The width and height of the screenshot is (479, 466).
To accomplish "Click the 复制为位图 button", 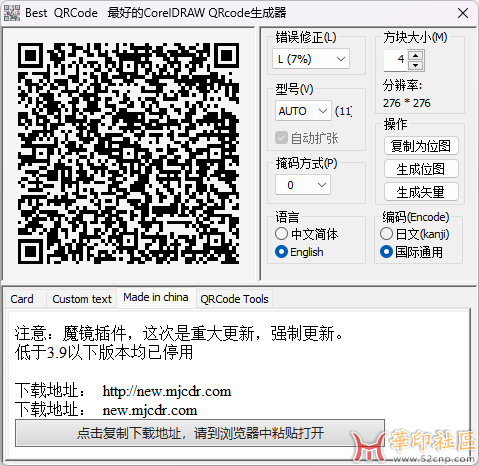I will point(421,146).
